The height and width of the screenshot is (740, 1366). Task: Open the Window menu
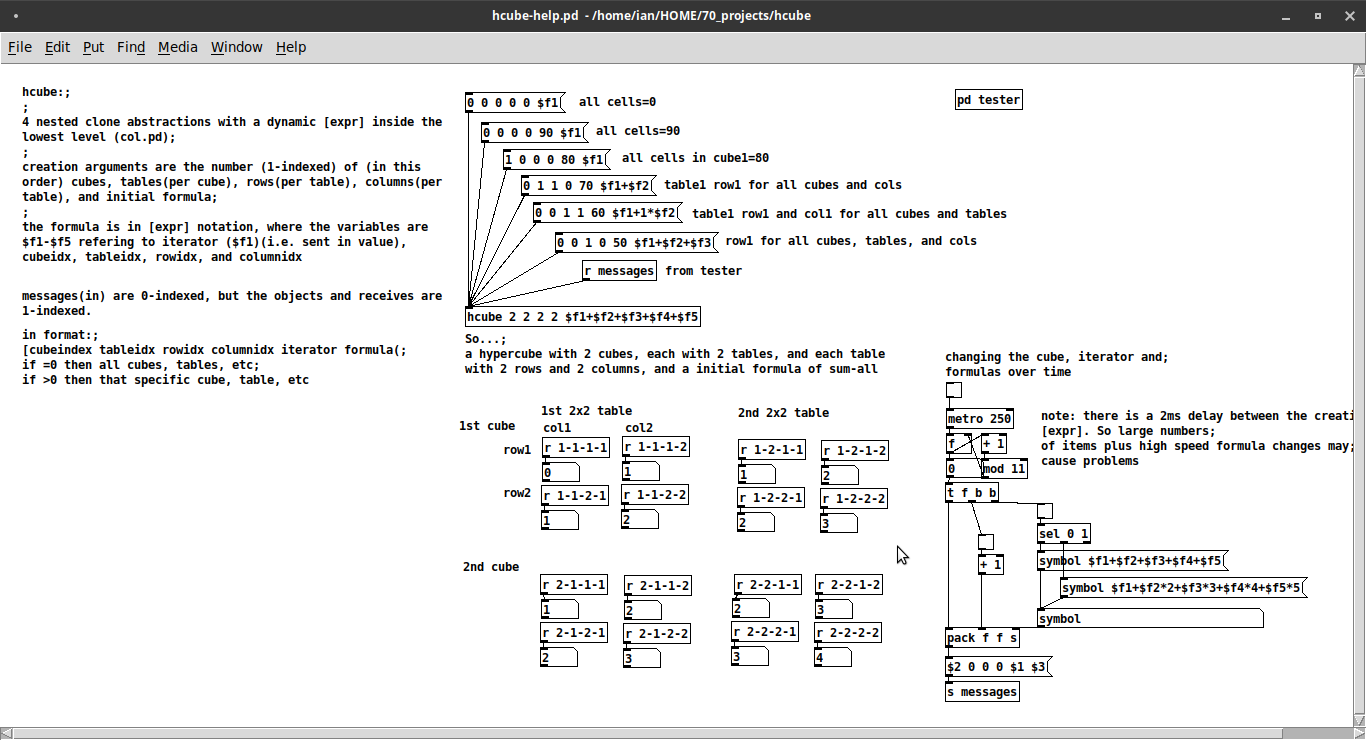click(237, 47)
